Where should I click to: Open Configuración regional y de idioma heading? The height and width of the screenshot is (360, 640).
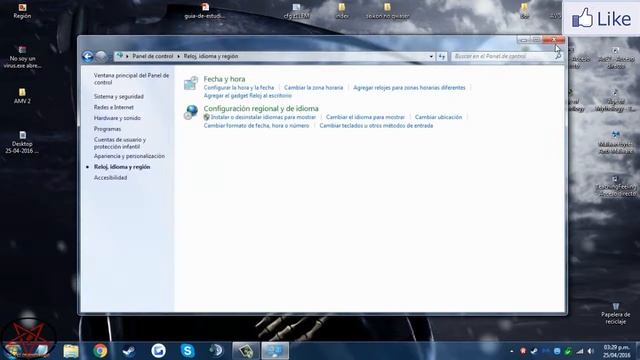[261, 109]
